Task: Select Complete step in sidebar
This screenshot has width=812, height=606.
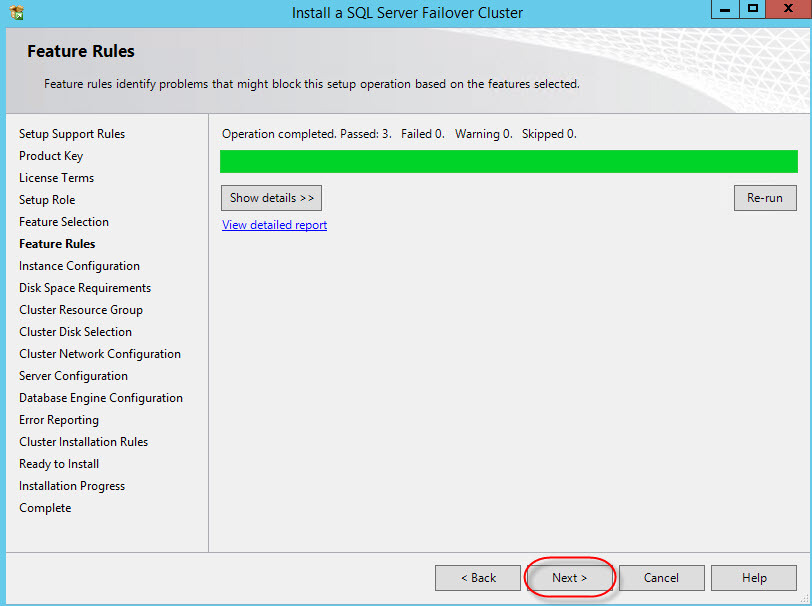Action: tap(45, 508)
